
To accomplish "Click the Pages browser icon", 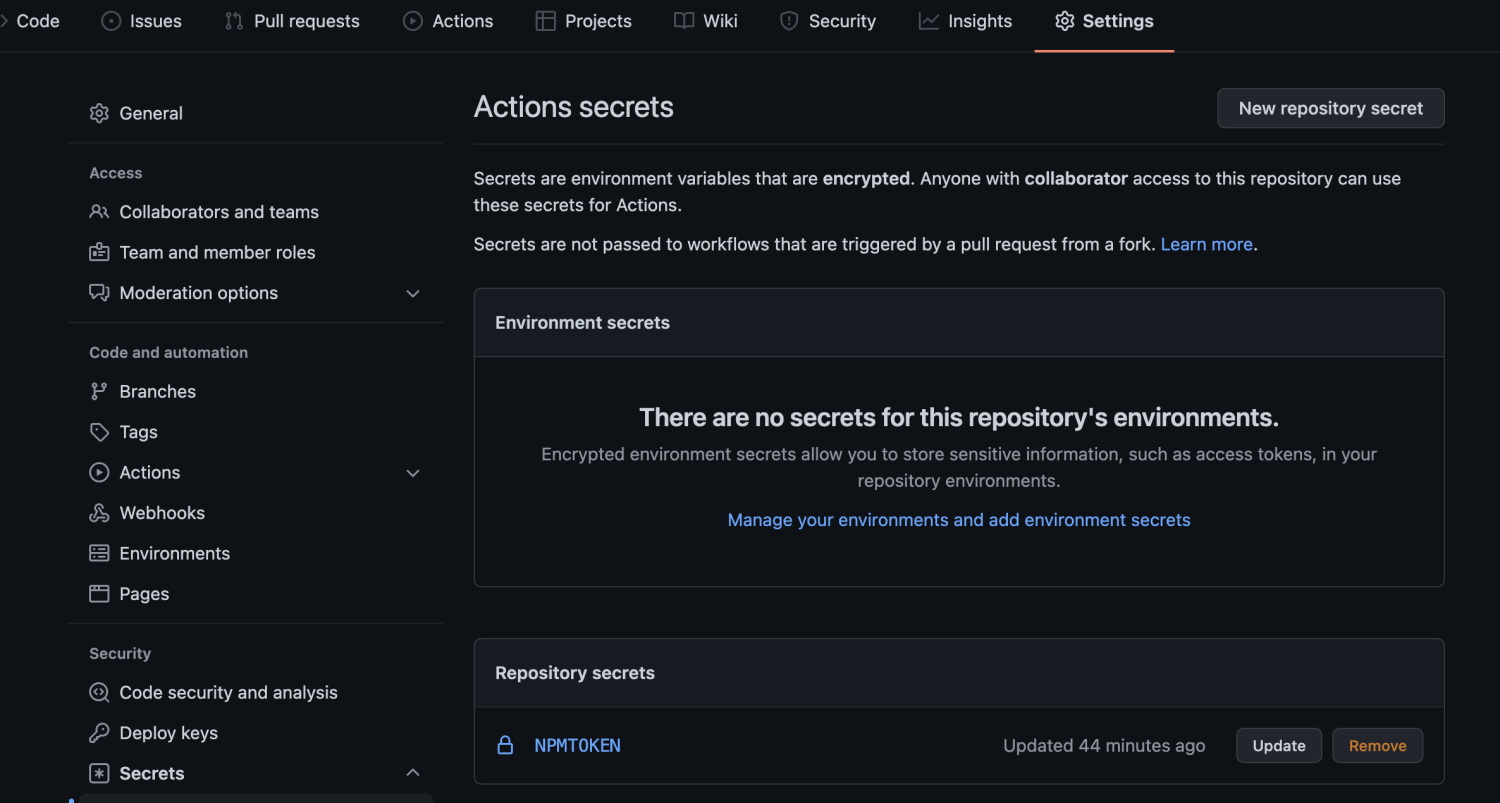I will point(99,594).
